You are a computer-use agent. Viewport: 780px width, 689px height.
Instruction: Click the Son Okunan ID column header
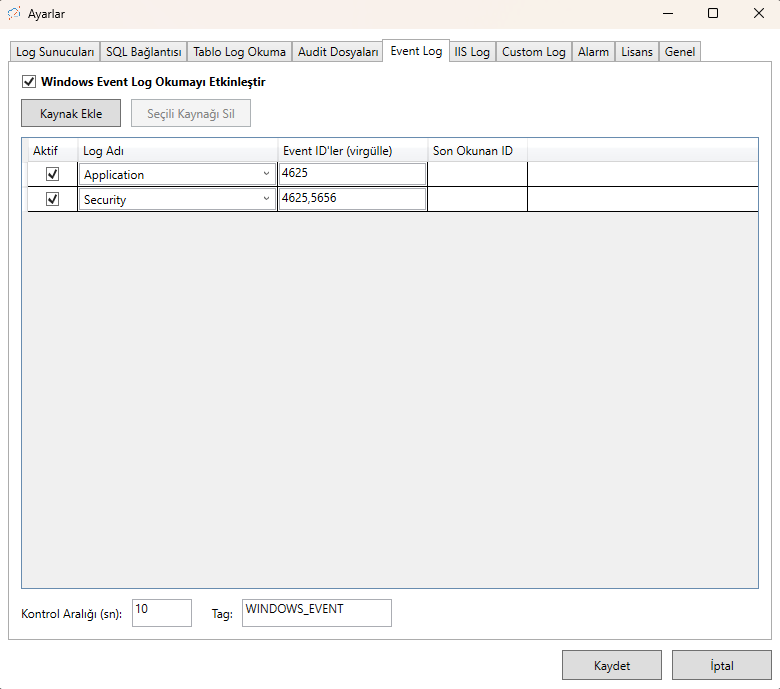point(478,151)
